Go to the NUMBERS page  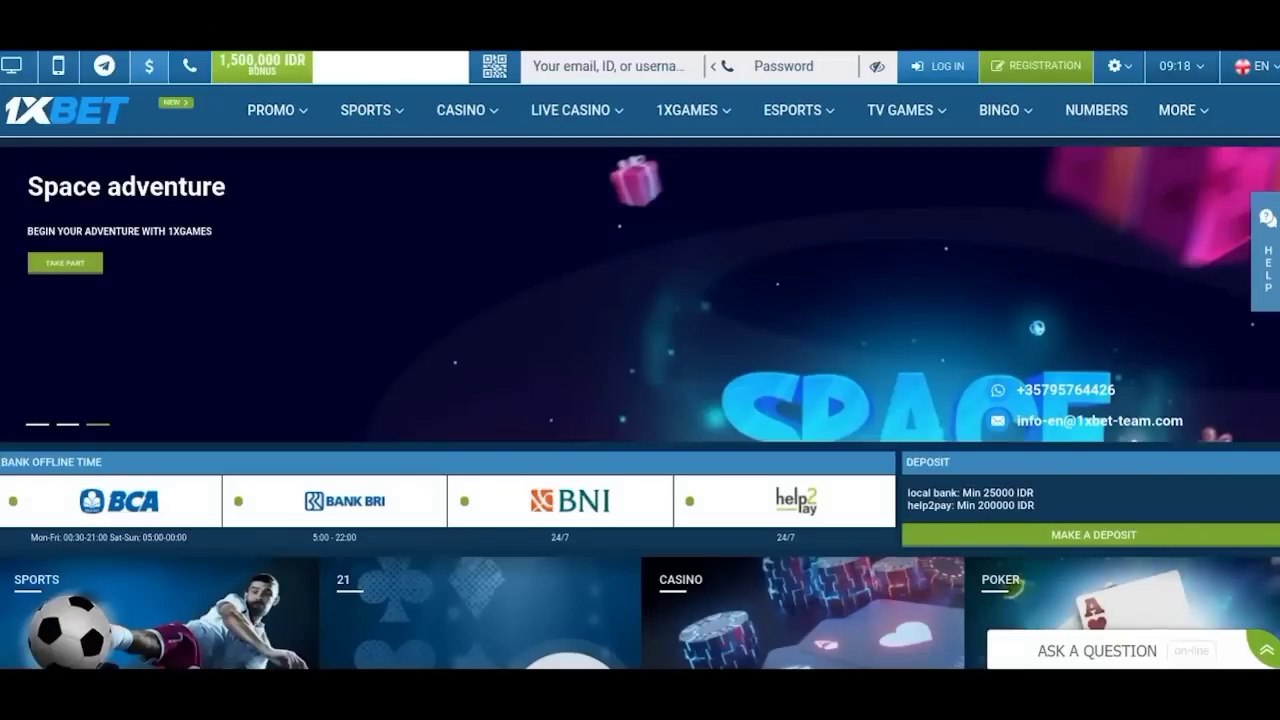1096,110
